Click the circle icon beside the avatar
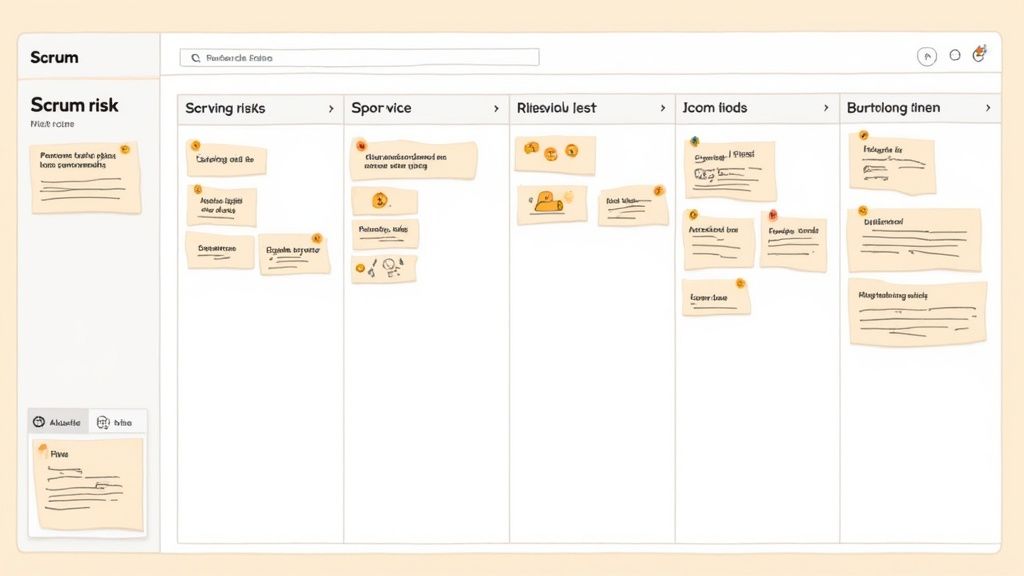Image resolution: width=1024 pixels, height=576 pixels. [x=955, y=56]
